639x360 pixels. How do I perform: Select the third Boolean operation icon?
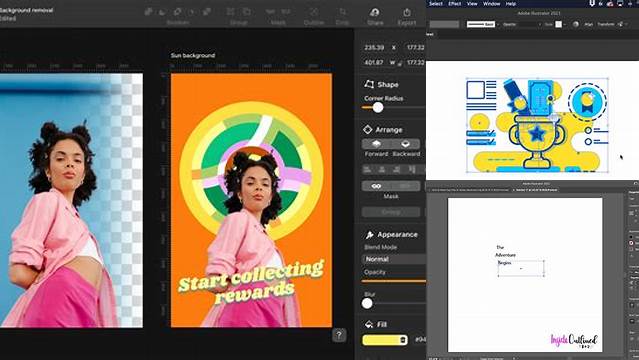(177, 12)
